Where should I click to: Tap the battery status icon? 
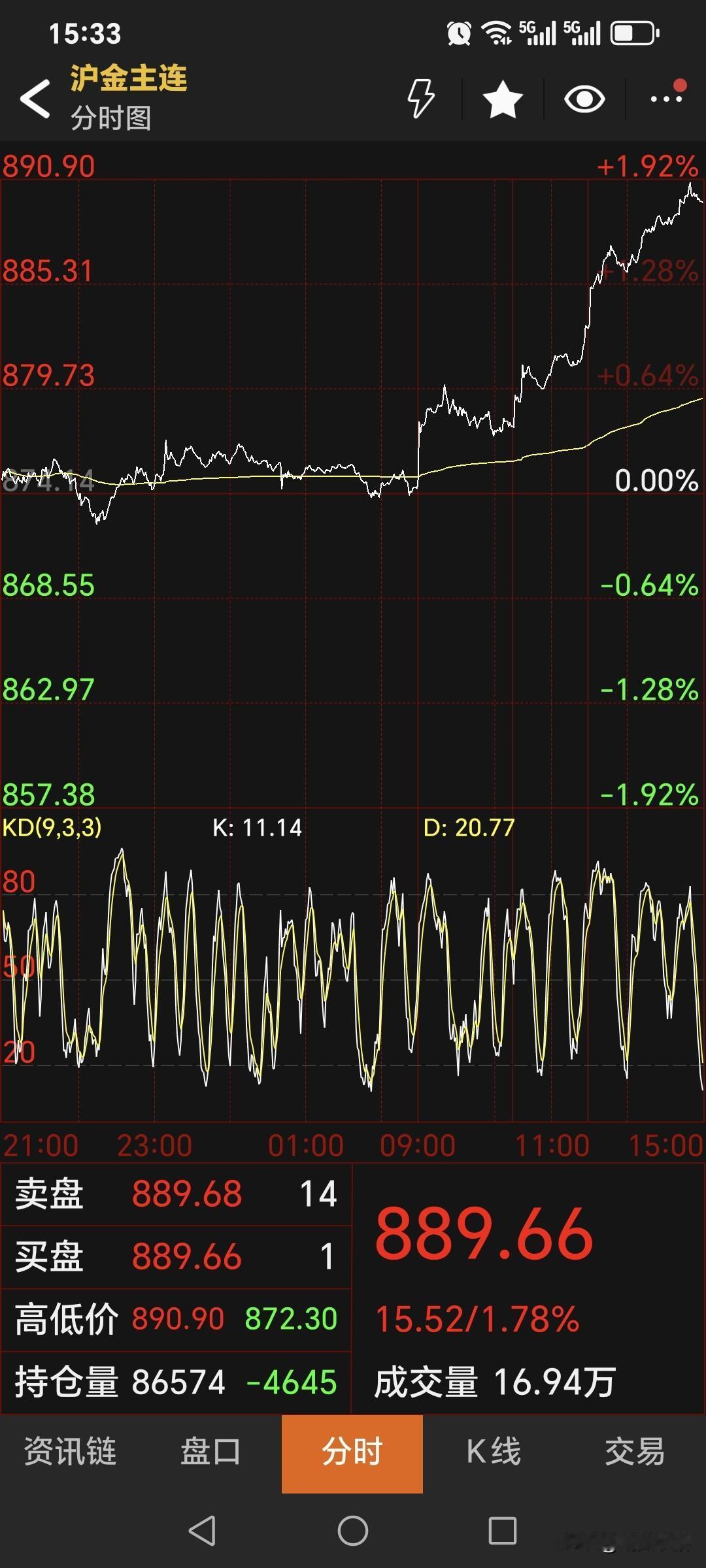tap(635, 33)
